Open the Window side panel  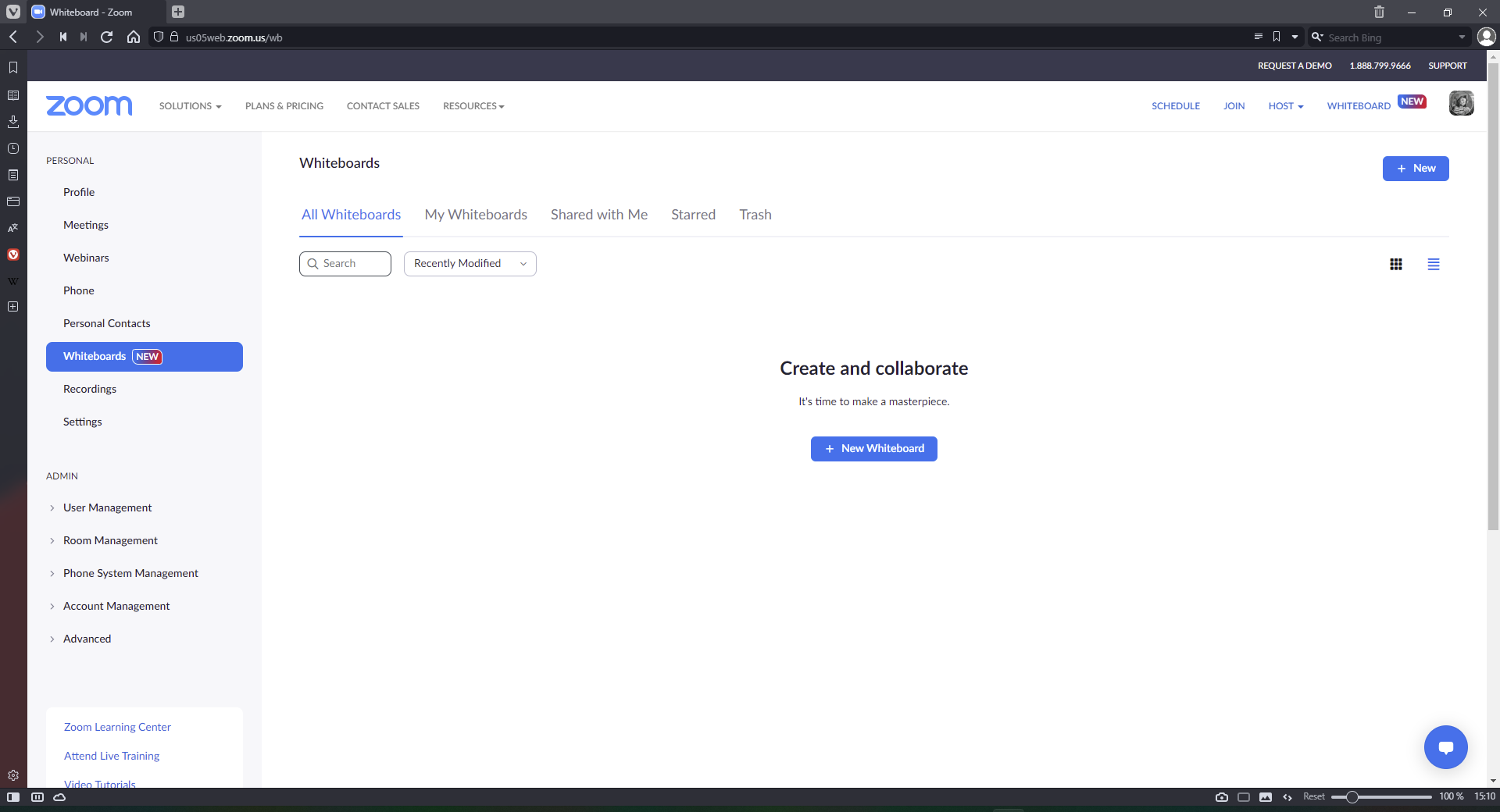coord(13,201)
